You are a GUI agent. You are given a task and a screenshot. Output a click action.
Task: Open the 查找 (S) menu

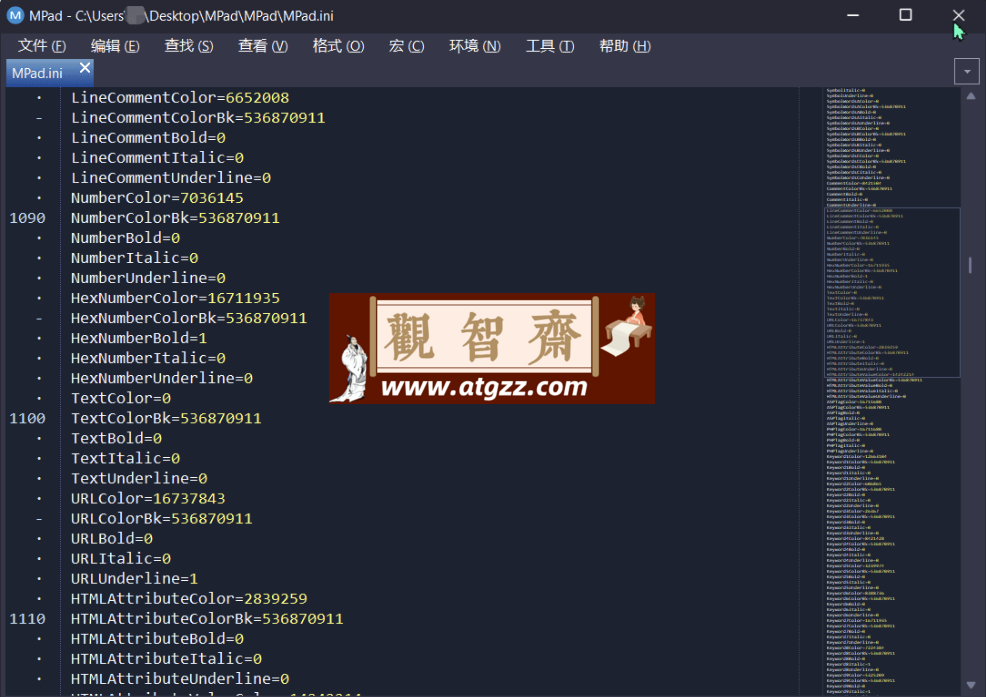pyautogui.click(x=189, y=46)
